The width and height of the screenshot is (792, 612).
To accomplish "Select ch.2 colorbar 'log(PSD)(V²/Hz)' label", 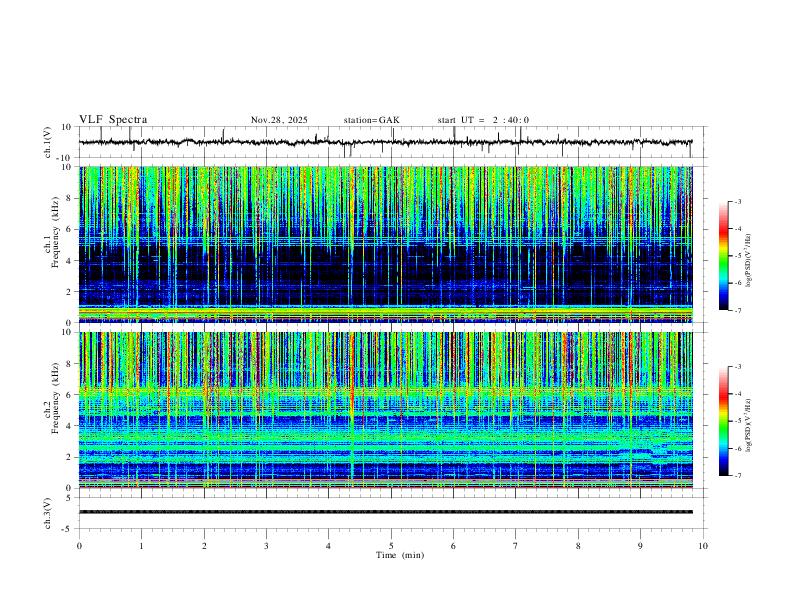I will coord(748,425).
